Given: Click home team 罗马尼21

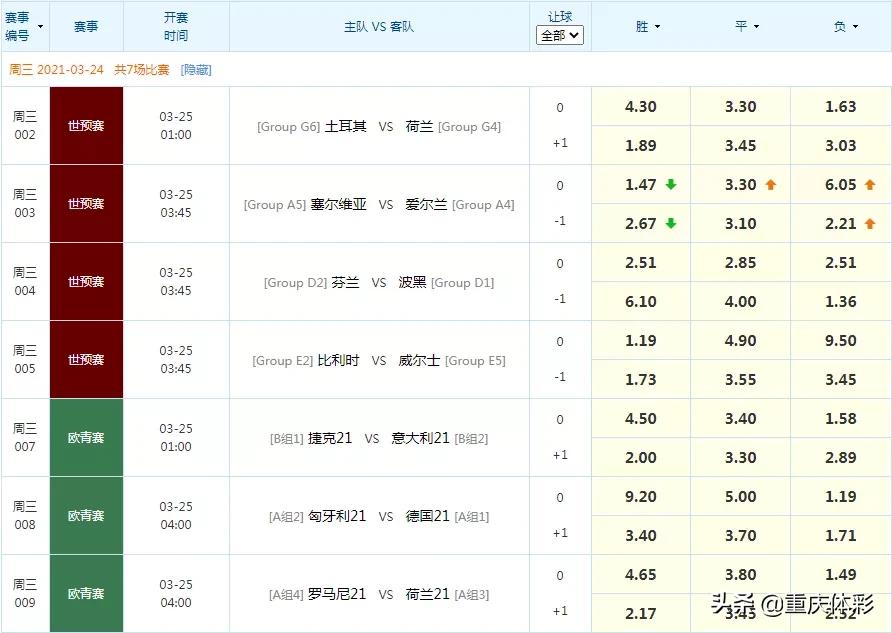Looking at the screenshot, I should pyautogui.click(x=337, y=594).
